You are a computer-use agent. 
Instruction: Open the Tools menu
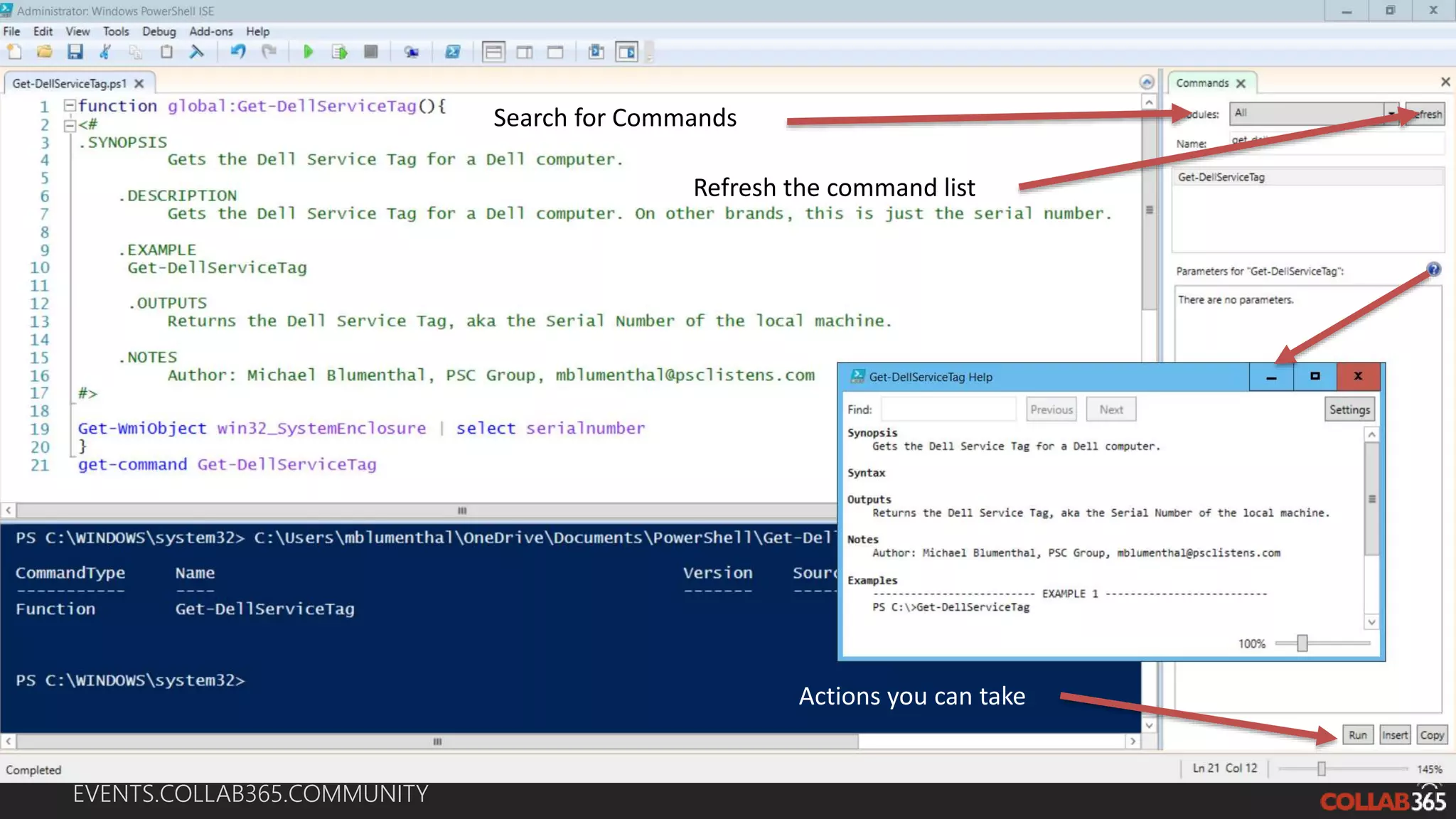[x=116, y=31]
